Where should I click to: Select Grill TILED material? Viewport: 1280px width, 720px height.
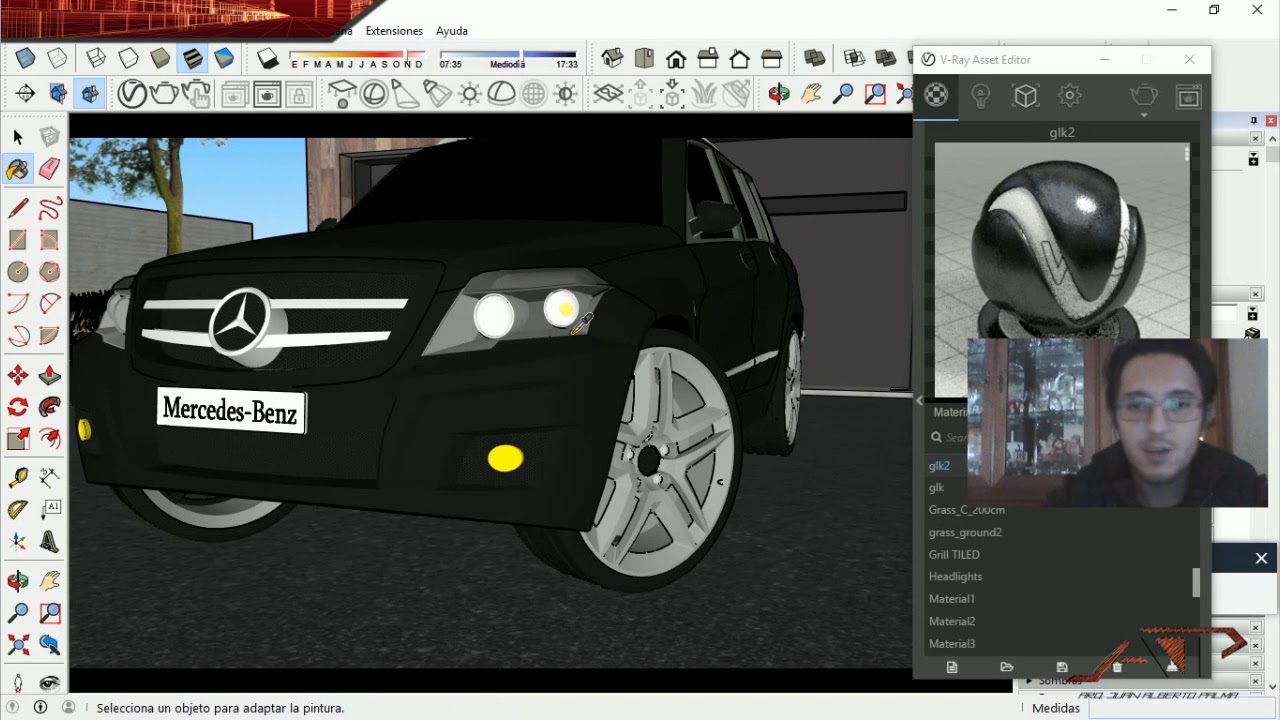pos(954,554)
